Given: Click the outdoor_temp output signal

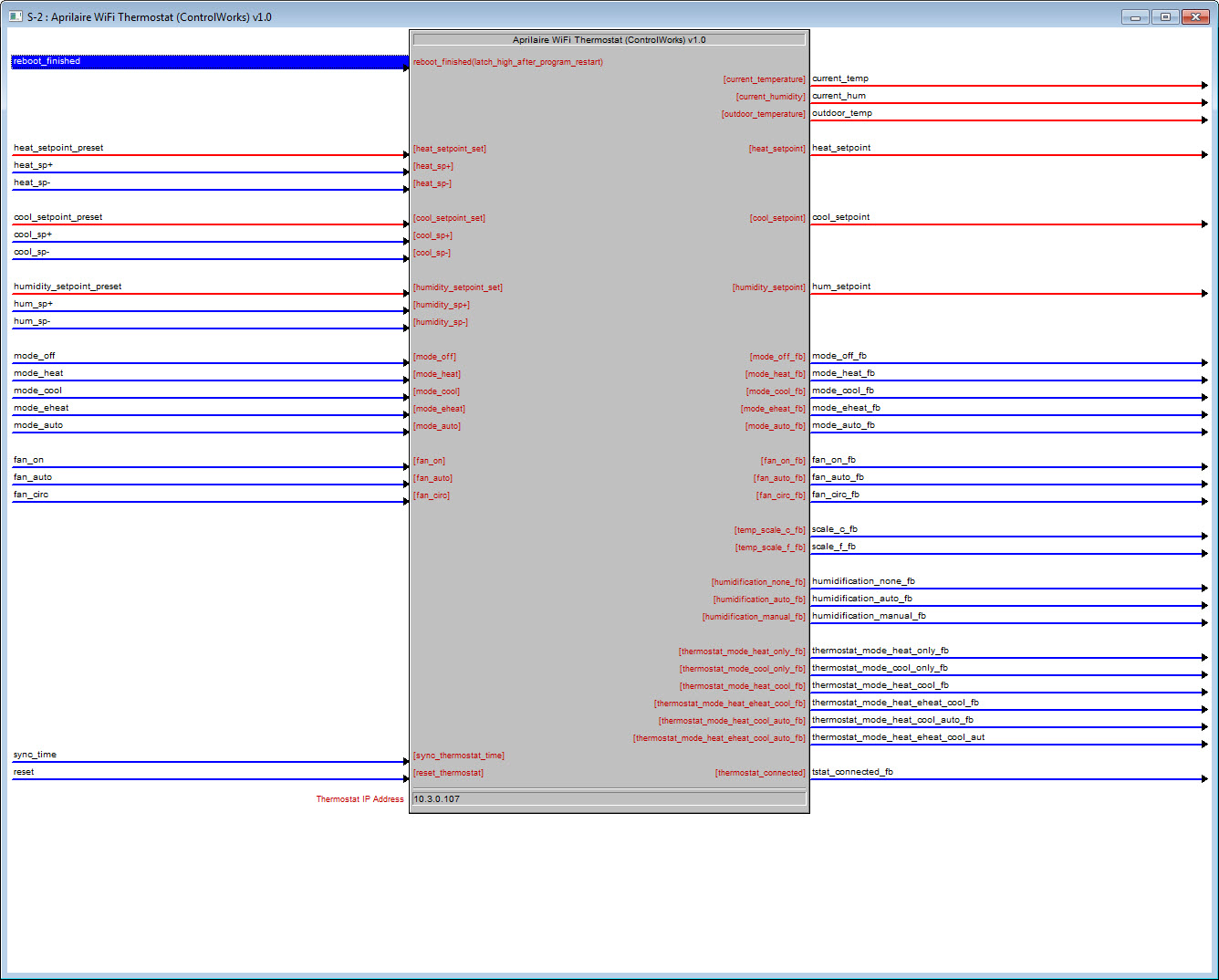Looking at the screenshot, I should point(842,113).
